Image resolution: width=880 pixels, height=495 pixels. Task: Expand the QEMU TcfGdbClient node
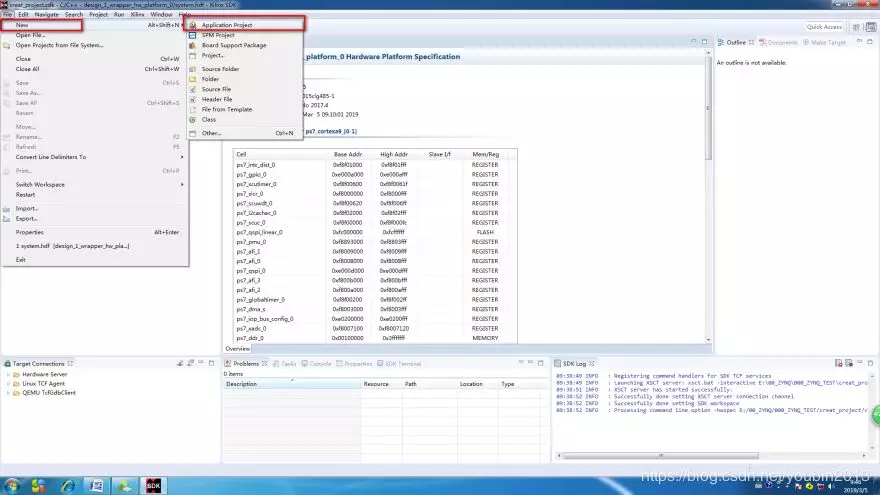[x=8, y=393]
